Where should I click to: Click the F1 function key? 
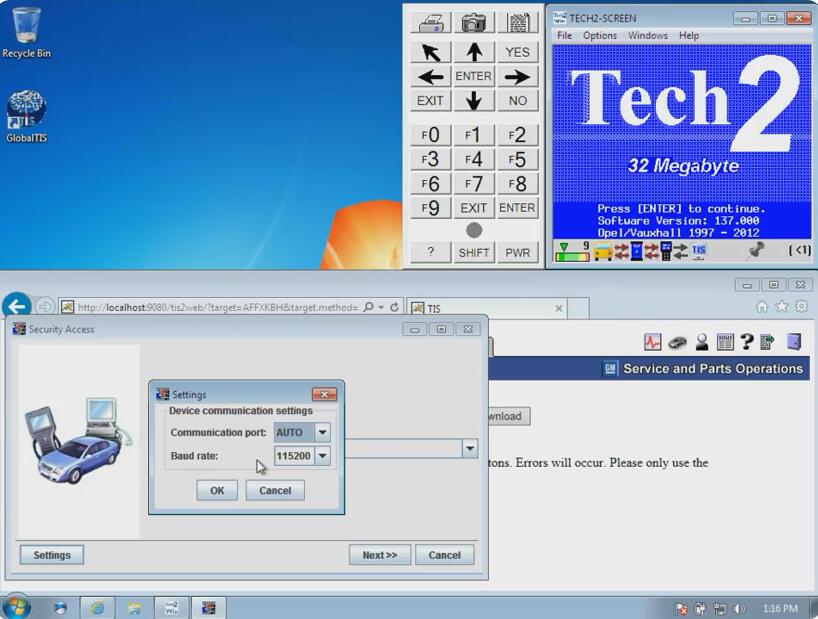pos(474,136)
